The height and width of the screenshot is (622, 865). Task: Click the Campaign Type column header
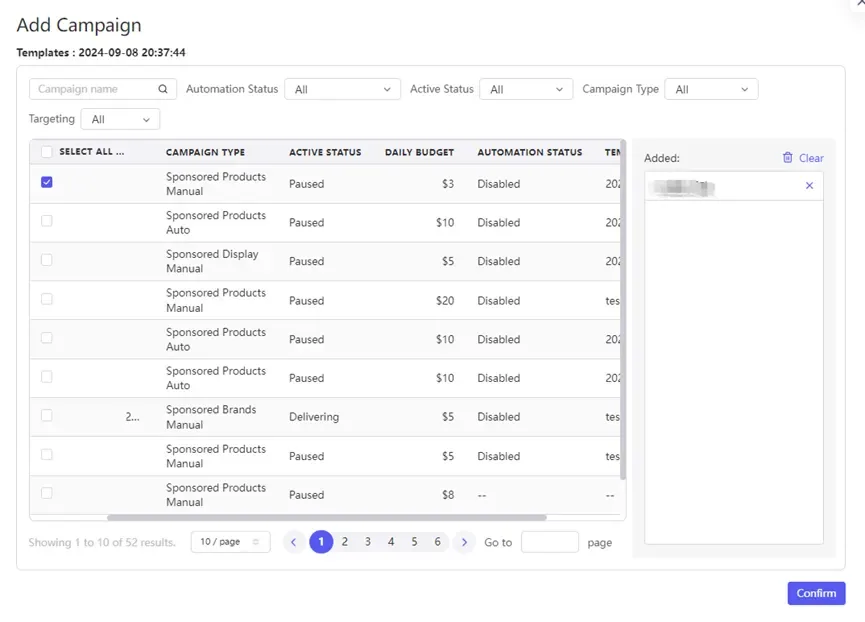205,152
